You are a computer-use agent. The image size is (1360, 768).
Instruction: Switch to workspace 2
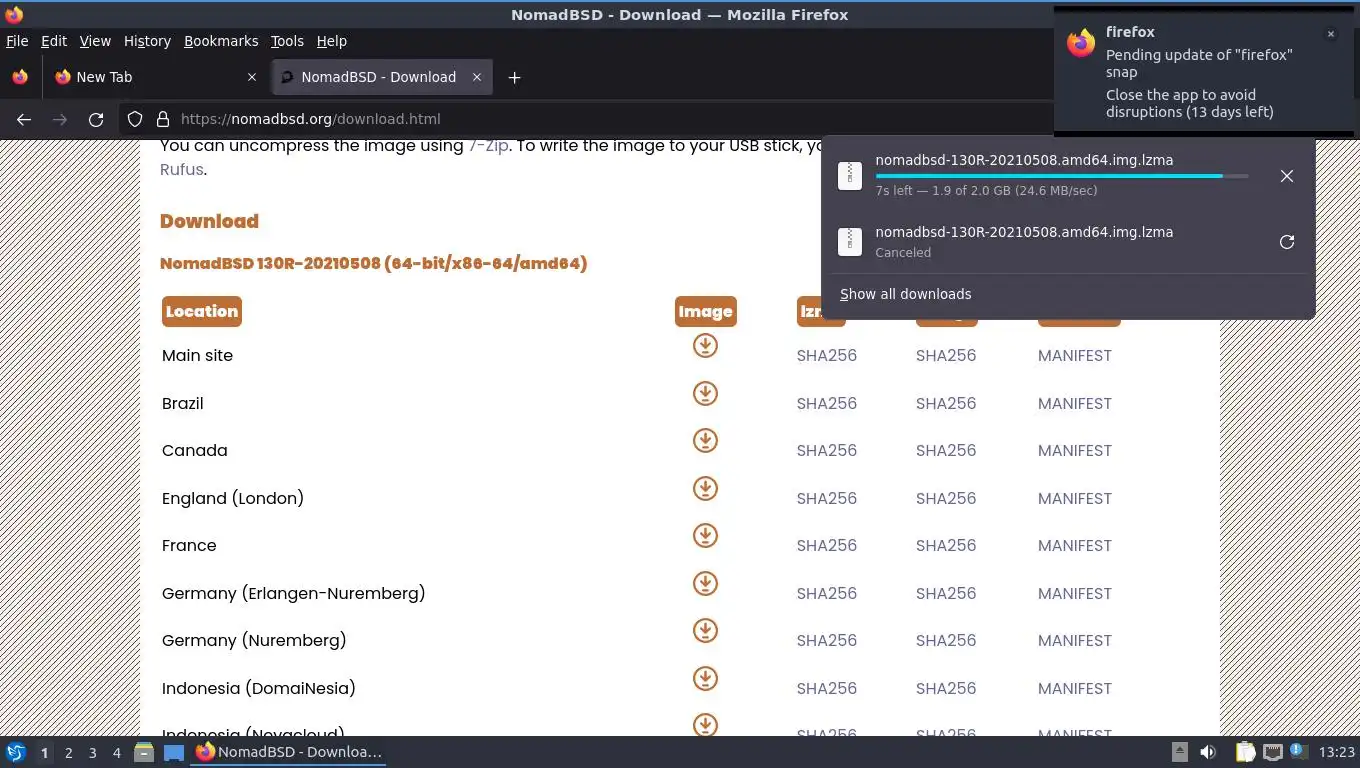click(68, 752)
